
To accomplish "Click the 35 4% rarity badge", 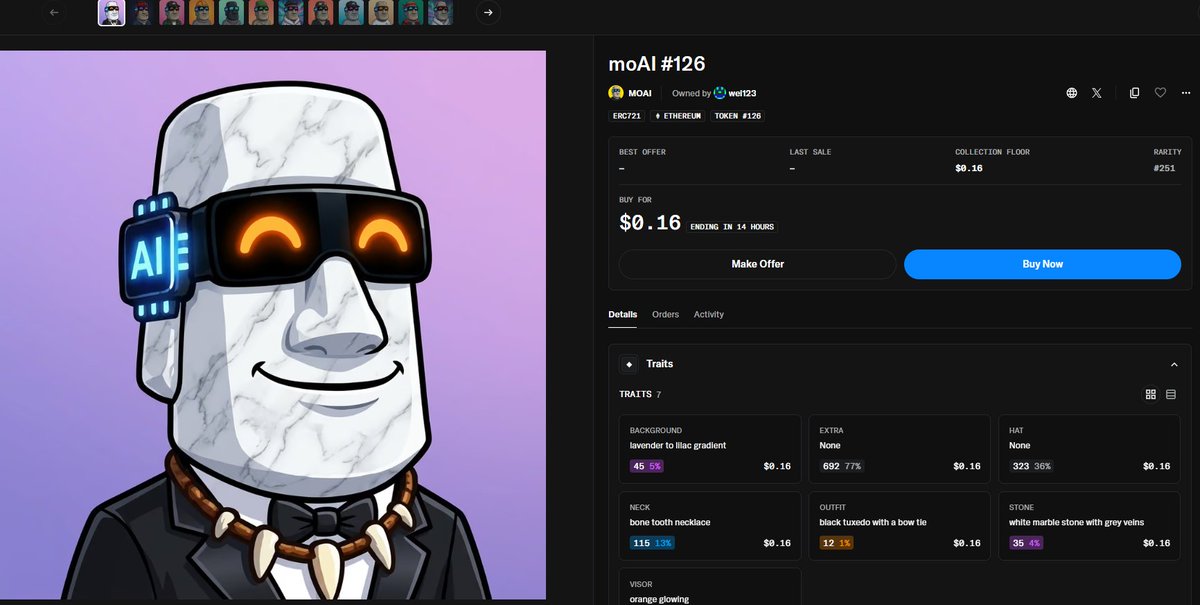I will [1025, 543].
